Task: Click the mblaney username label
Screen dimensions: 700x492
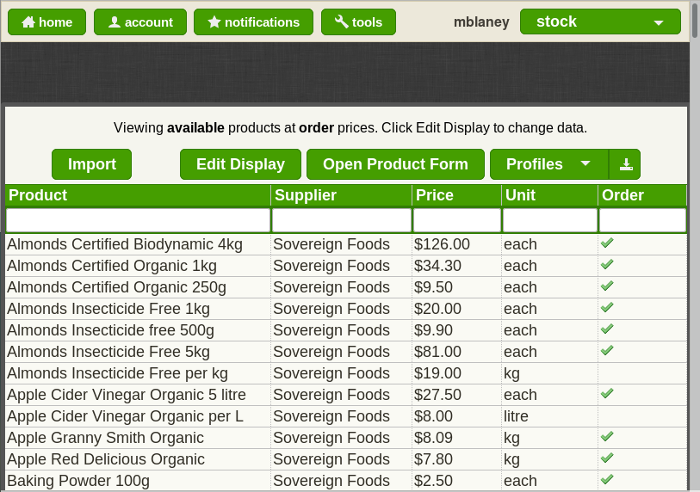Action: point(481,22)
